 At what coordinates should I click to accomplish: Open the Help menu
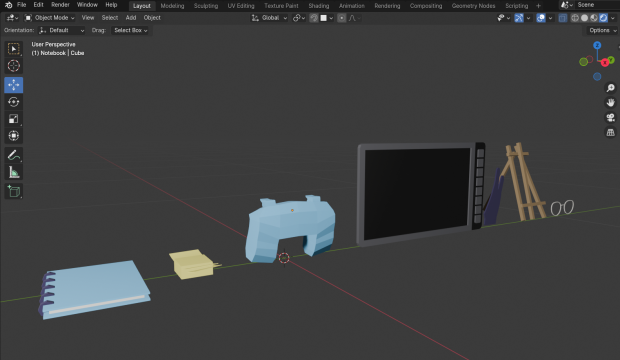coord(111,5)
